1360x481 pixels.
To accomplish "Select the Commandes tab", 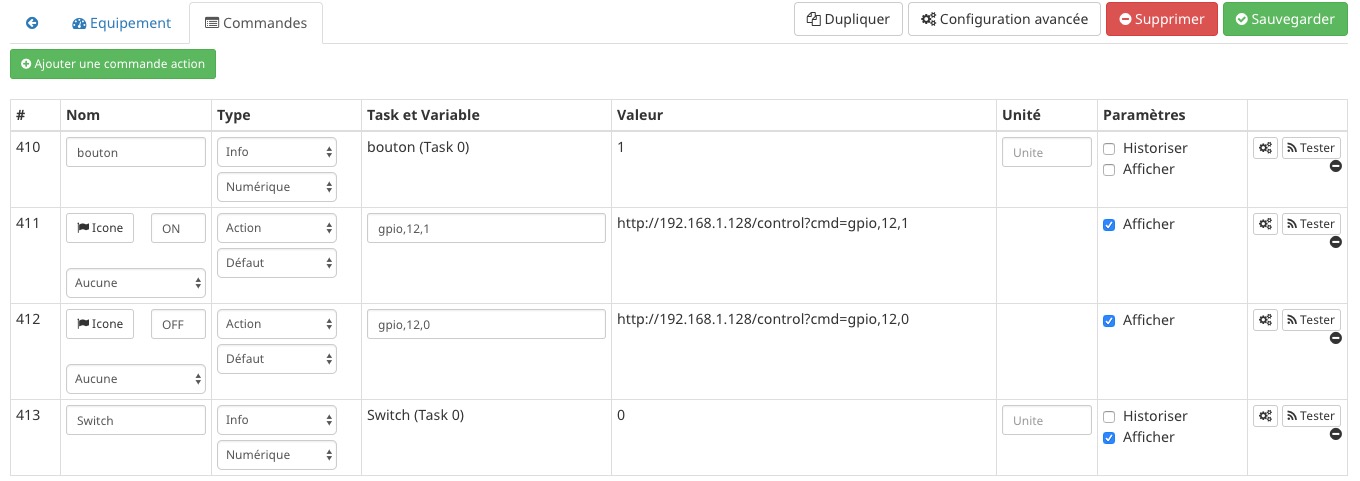I will pyautogui.click(x=256, y=23).
